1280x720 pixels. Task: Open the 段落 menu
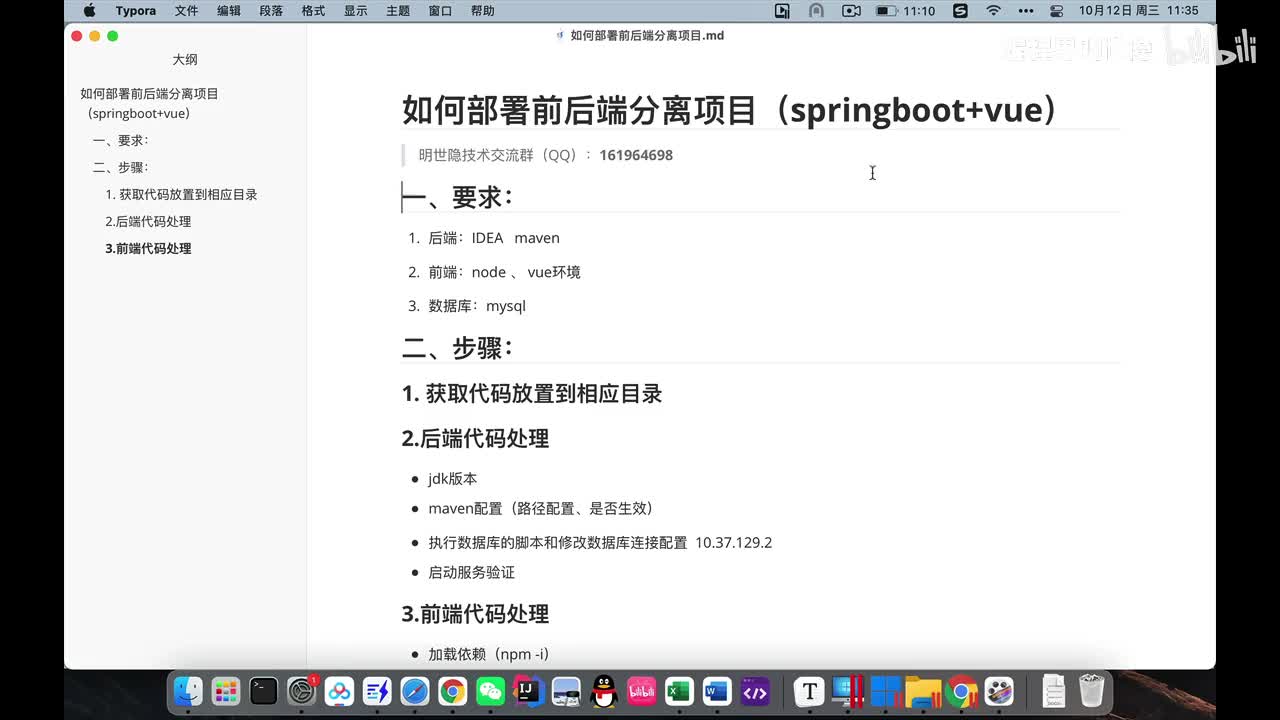tap(271, 11)
